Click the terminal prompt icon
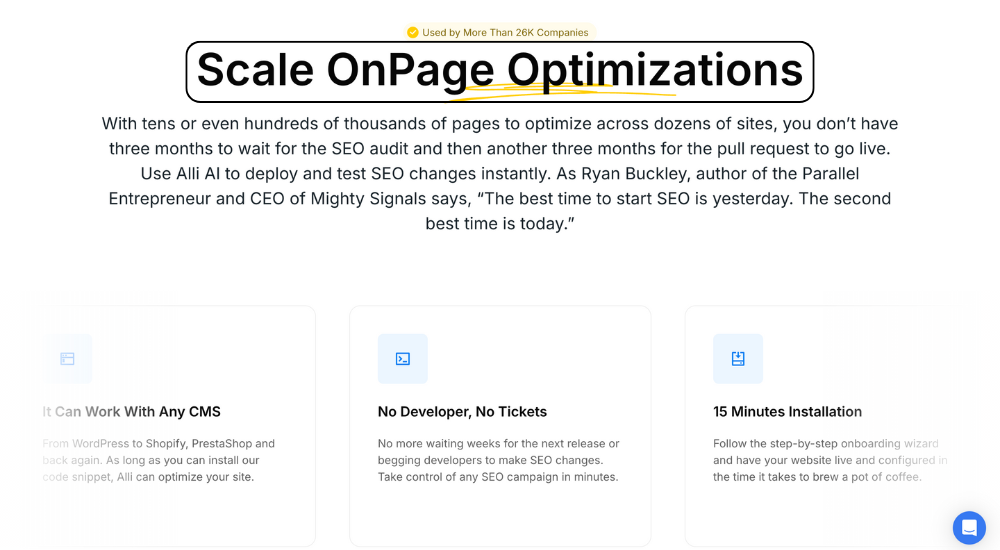This screenshot has width=1000, height=550. (x=402, y=359)
